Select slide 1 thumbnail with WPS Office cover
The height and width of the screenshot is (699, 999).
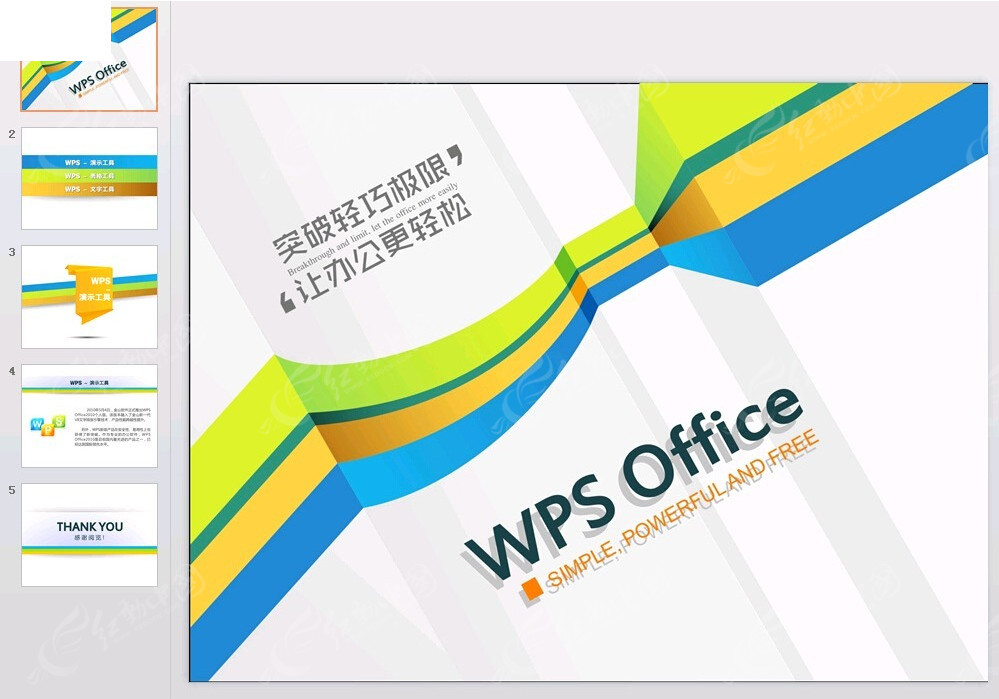coord(89,59)
